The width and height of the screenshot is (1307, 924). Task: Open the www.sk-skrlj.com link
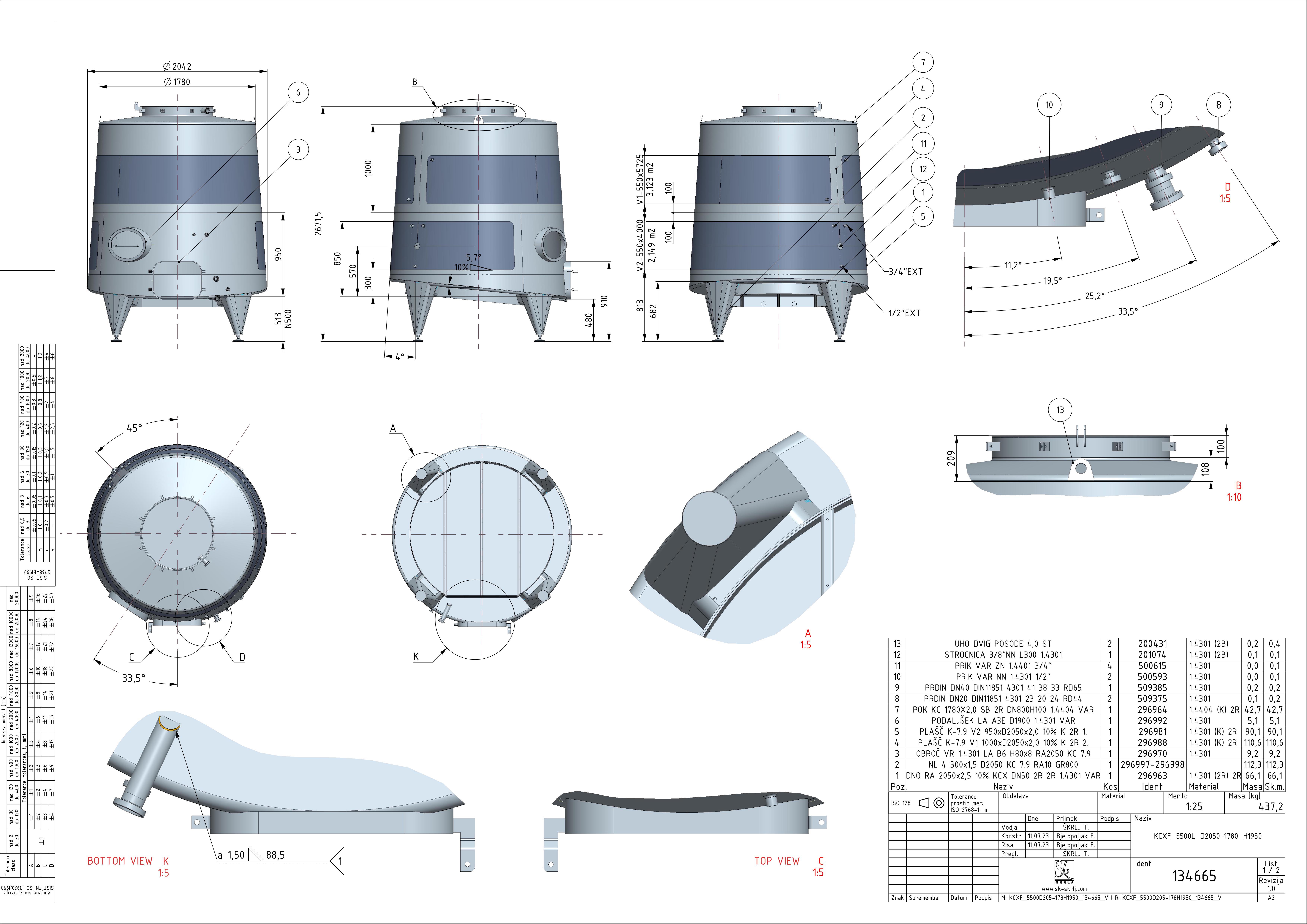(1064, 889)
